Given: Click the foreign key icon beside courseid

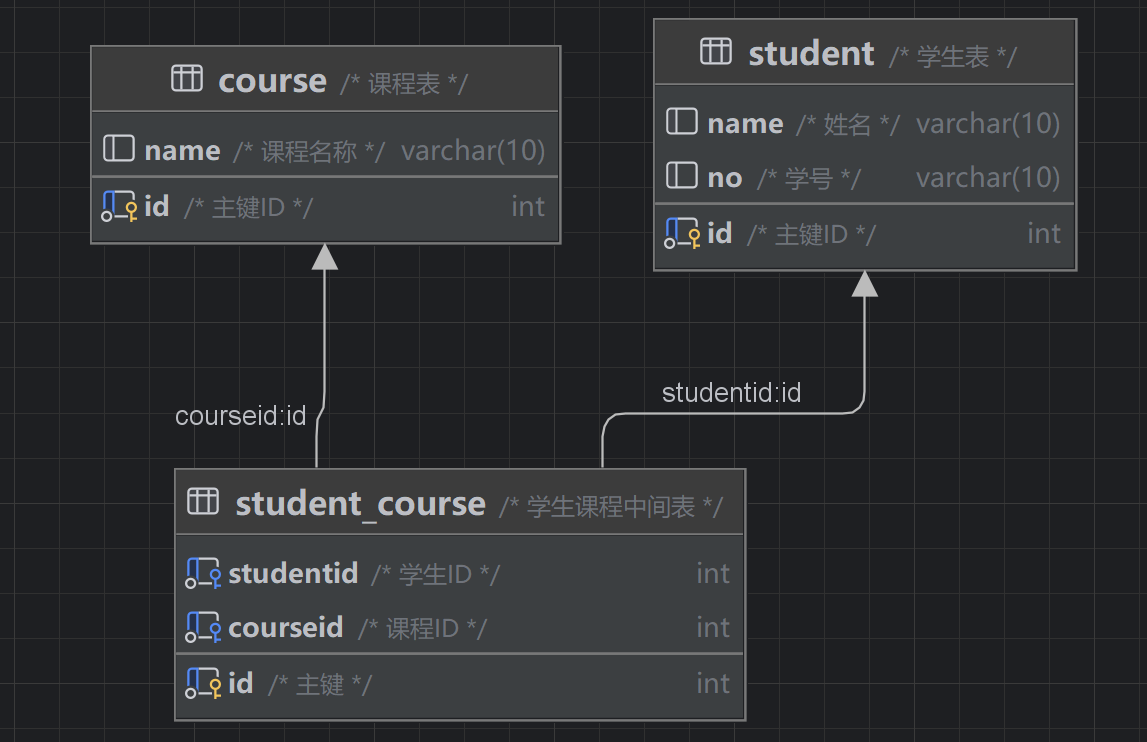Looking at the screenshot, I should tap(203, 627).
